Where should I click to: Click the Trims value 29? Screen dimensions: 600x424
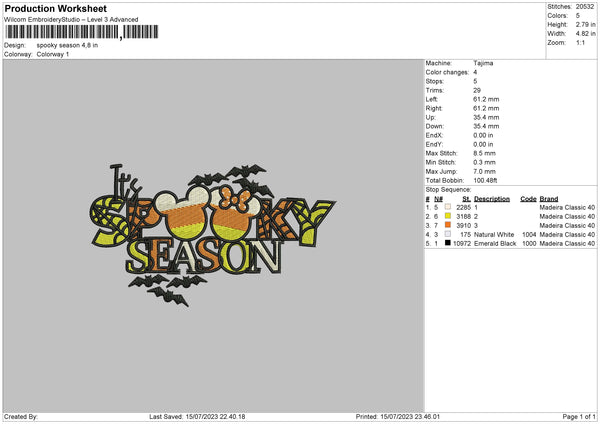pos(477,90)
